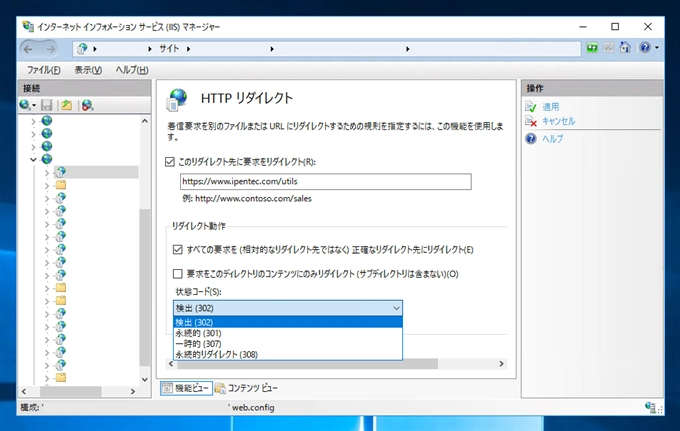The height and width of the screenshot is (431, 680).
Task: Go to the Home page icon
Action: pyautogui.click(x=625, y=47)
